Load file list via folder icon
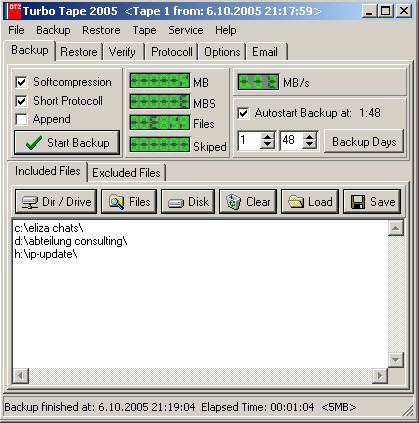The height and width of the screenshot is (423, 419). click(x=296, y=202)
